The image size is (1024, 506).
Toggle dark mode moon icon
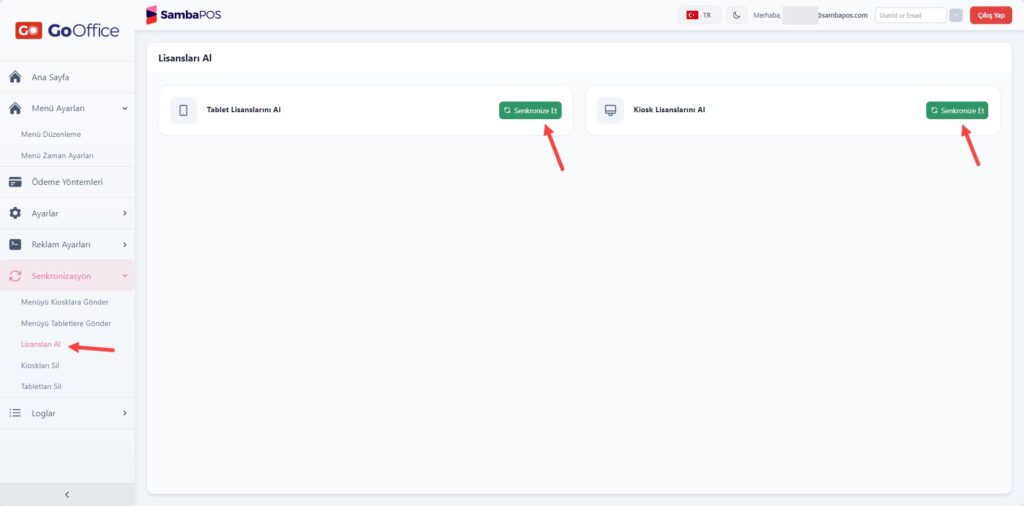point(736,15)
